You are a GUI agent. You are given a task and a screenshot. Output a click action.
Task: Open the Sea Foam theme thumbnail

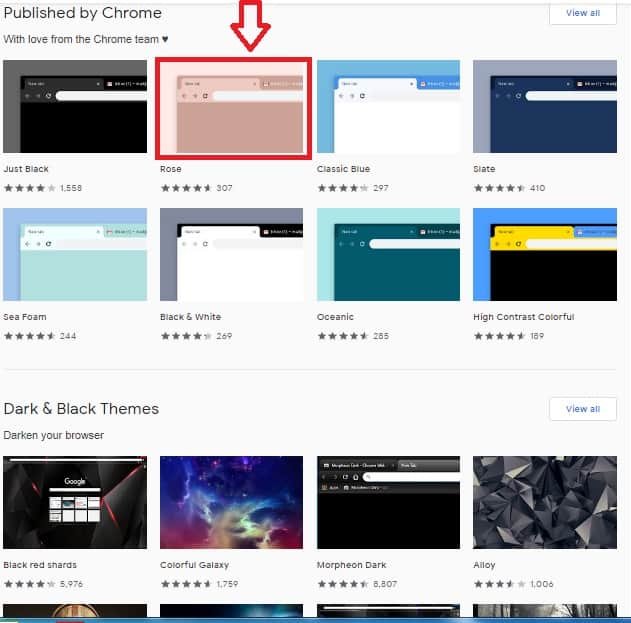(75, 254)
